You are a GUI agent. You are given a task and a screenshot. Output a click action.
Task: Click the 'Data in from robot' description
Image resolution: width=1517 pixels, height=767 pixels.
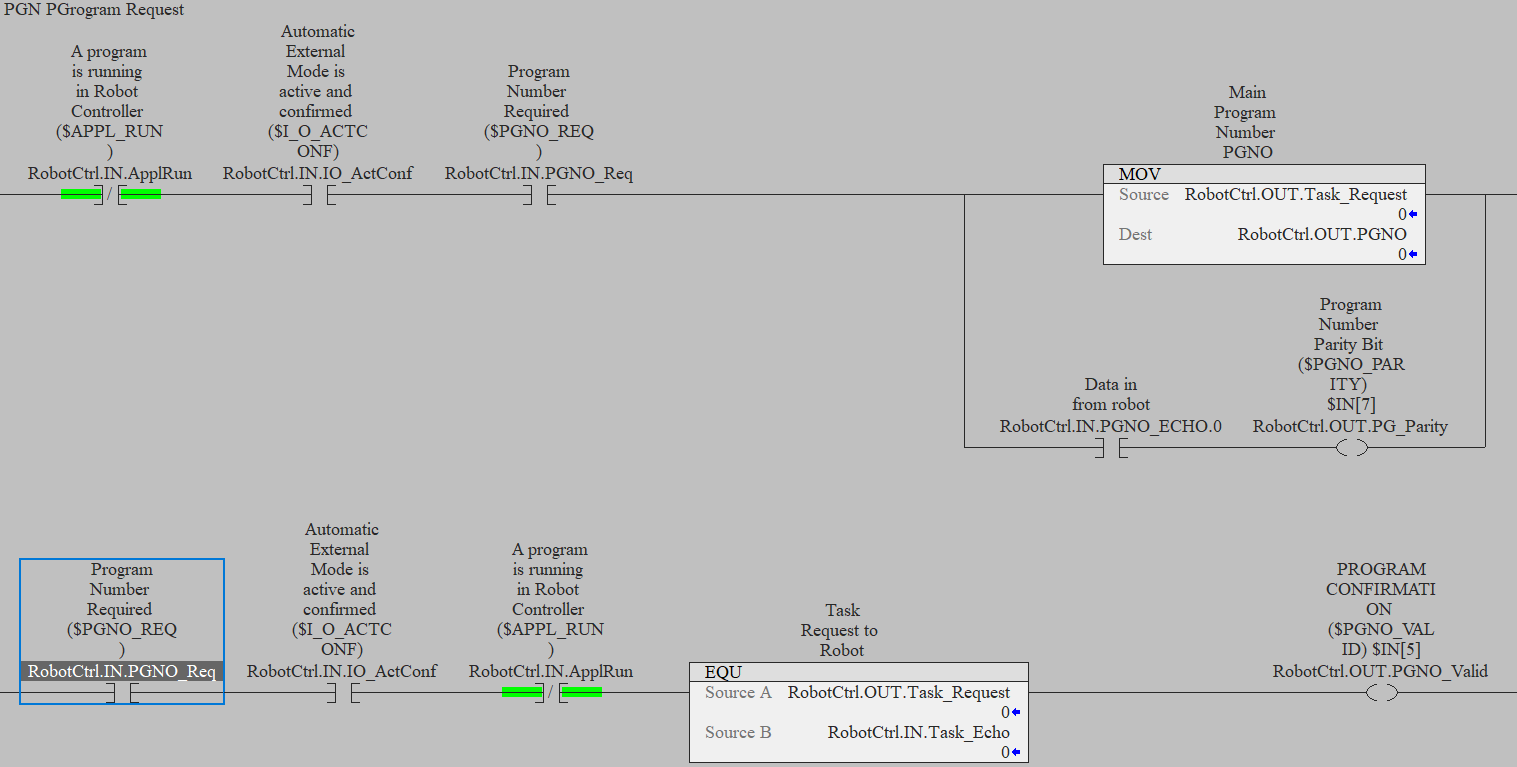click(x=1111, y=394)
